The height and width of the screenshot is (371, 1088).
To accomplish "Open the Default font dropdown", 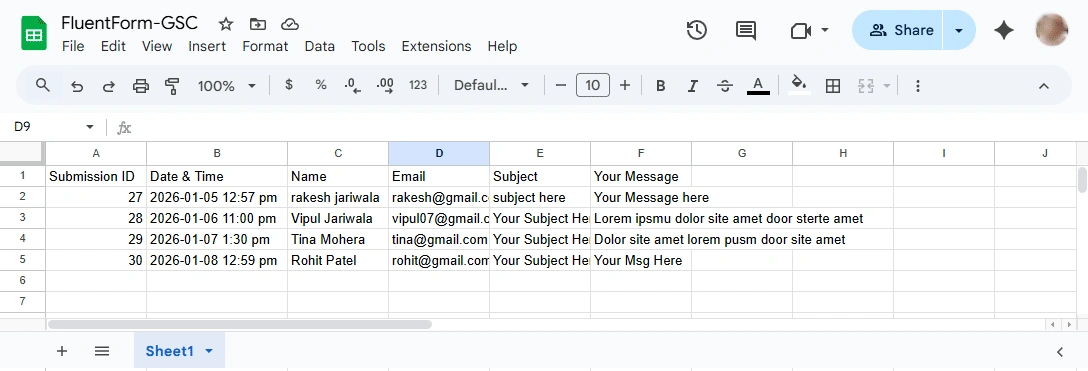I will (x=491, y=85).
